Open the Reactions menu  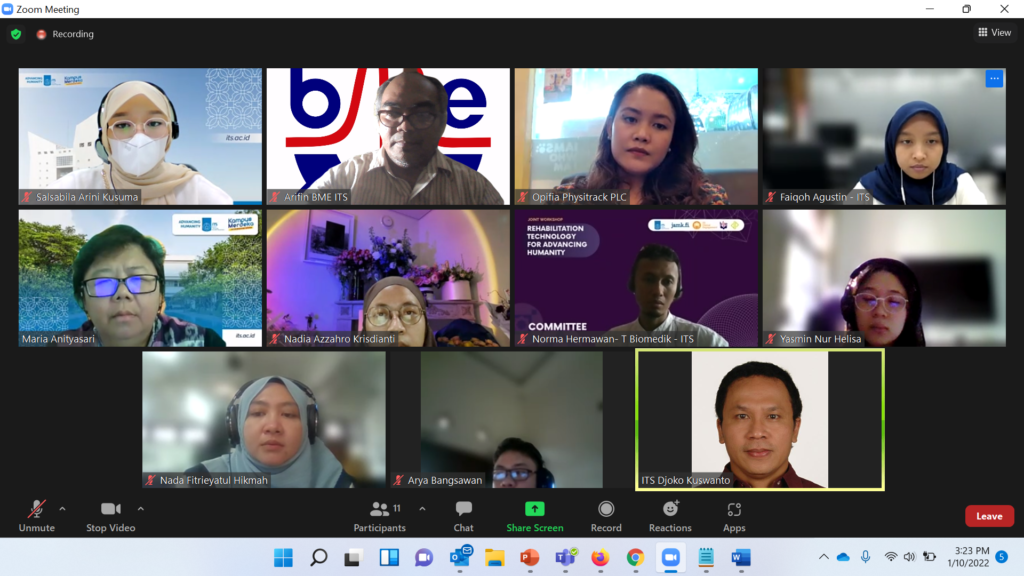(x=670, y=515)
